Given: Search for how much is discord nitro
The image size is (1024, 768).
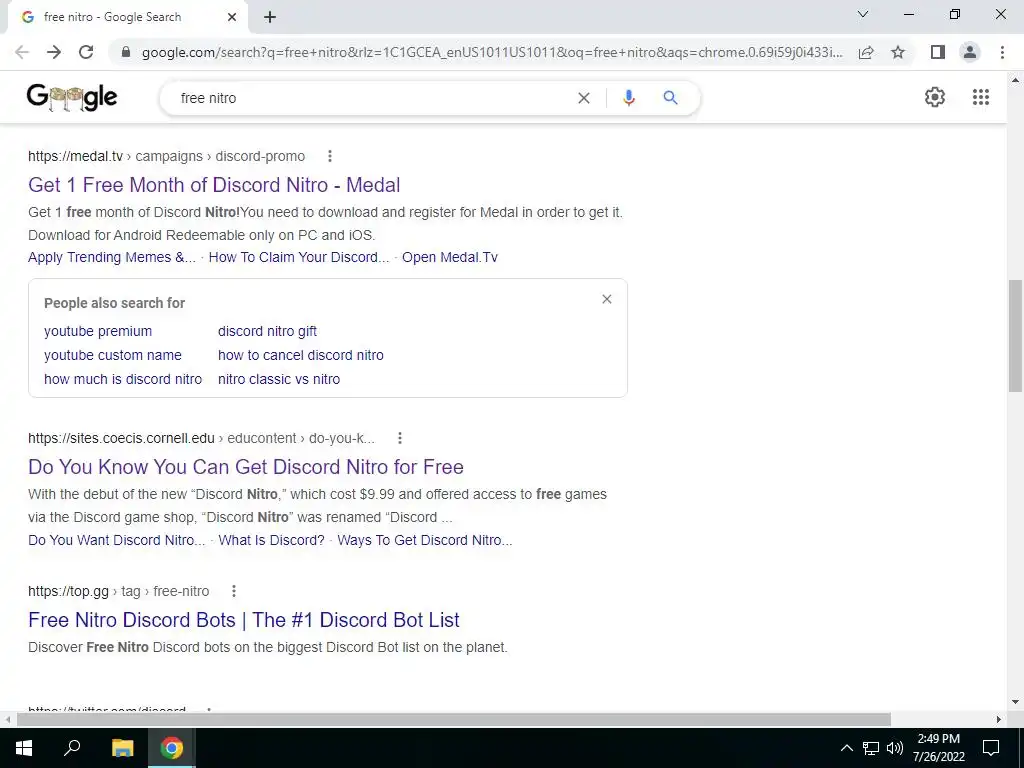Looking at the screenshot, I should point(123,379).
